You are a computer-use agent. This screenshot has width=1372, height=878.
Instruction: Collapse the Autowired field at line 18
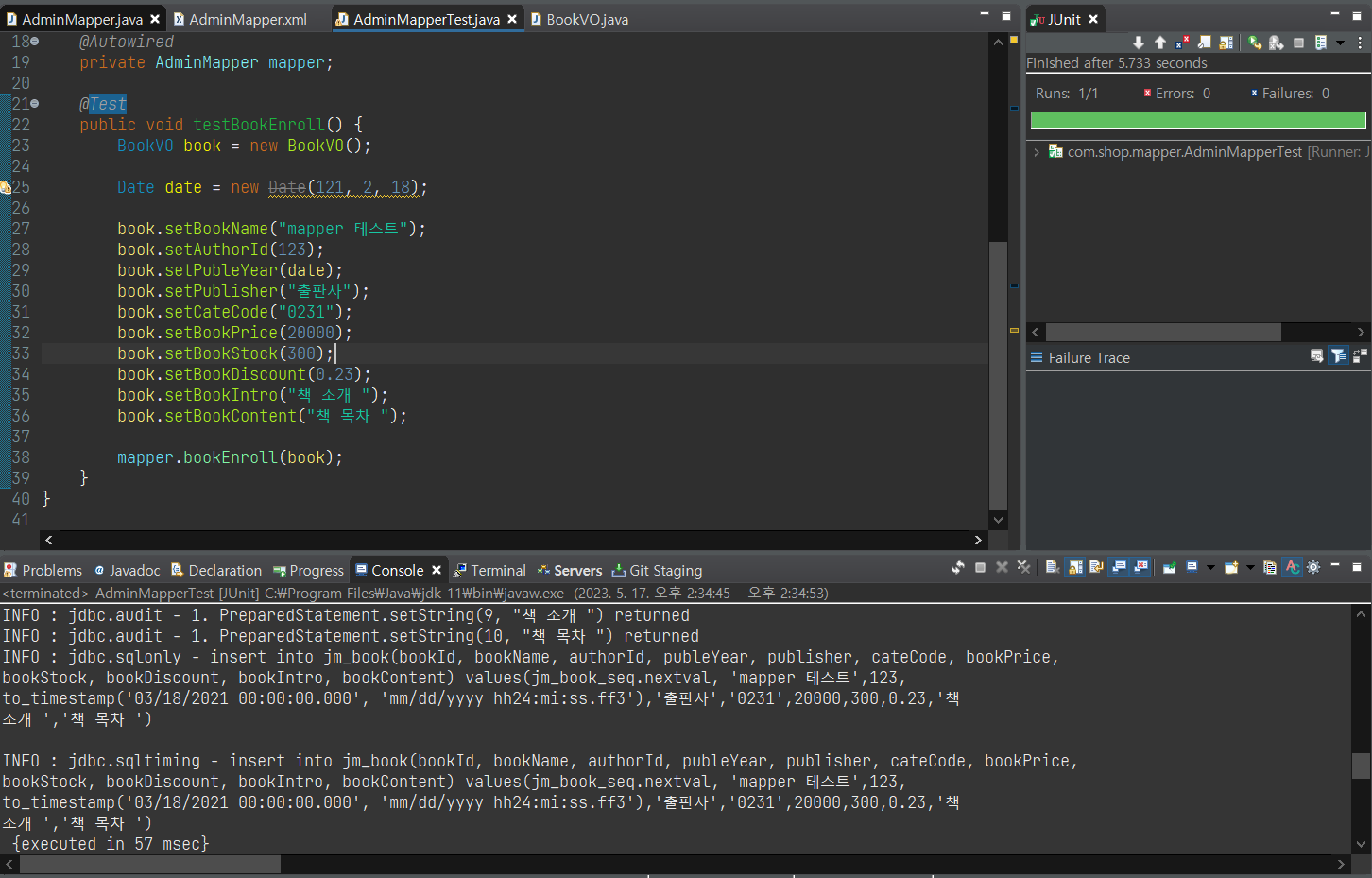35,42
